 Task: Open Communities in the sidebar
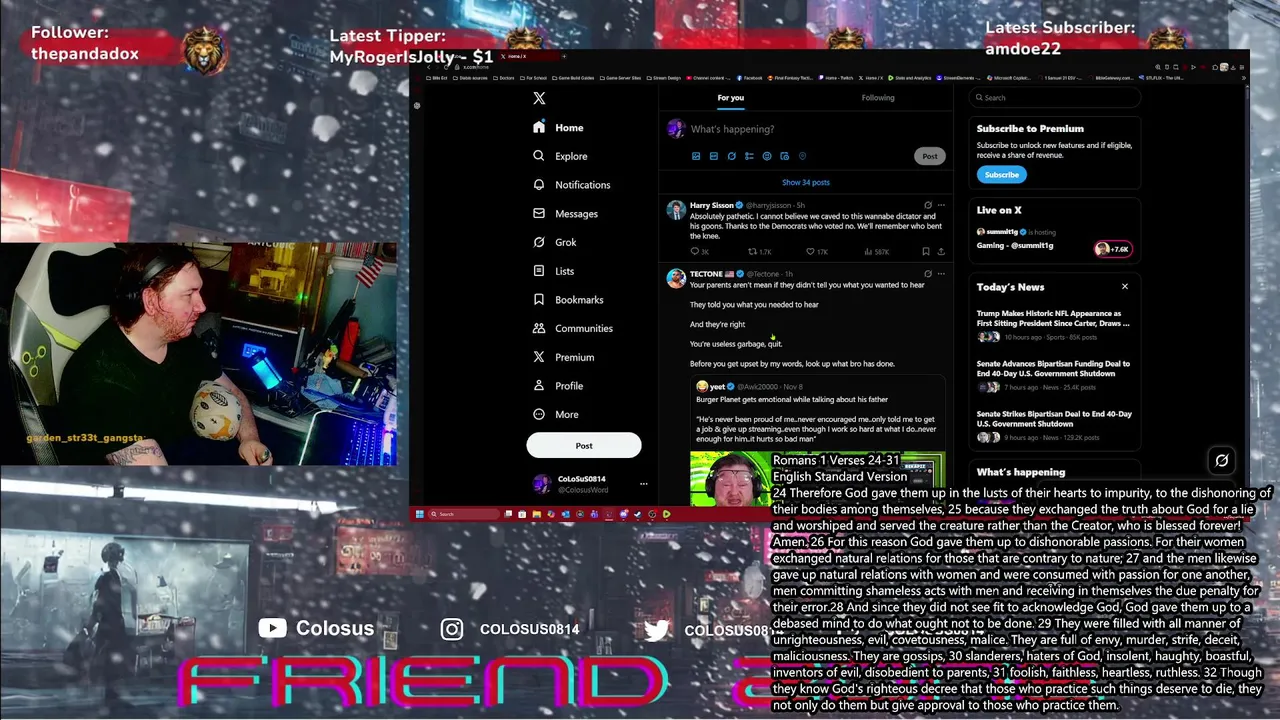(x=572, y=328)
